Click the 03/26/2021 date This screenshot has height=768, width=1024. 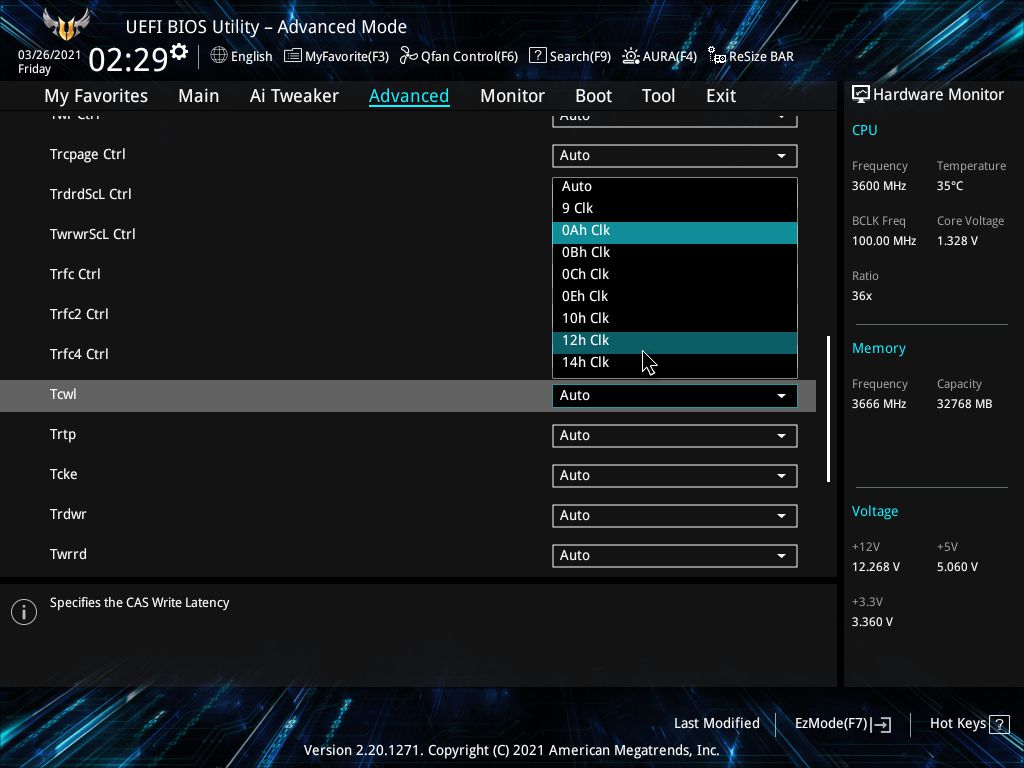[x=49, y=55]
